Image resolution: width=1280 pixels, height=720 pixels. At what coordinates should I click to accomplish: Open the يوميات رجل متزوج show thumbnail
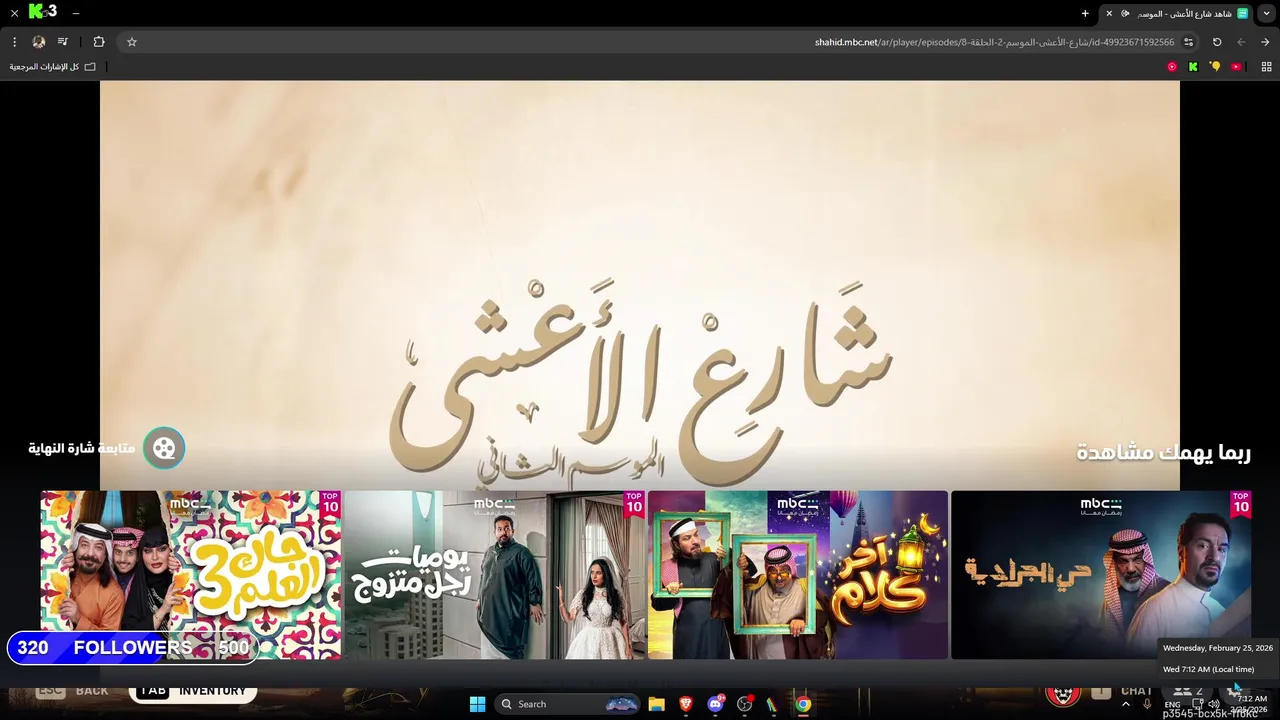494,575
